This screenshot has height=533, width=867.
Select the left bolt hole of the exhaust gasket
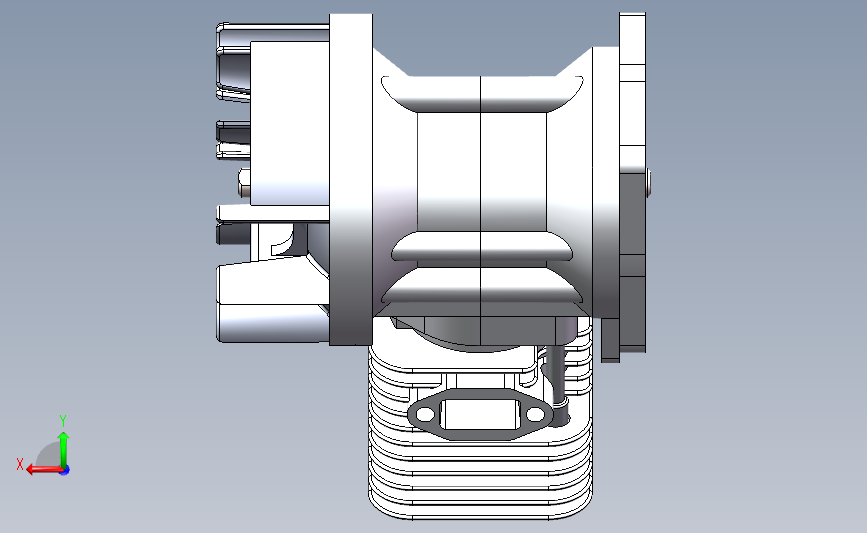425,414
